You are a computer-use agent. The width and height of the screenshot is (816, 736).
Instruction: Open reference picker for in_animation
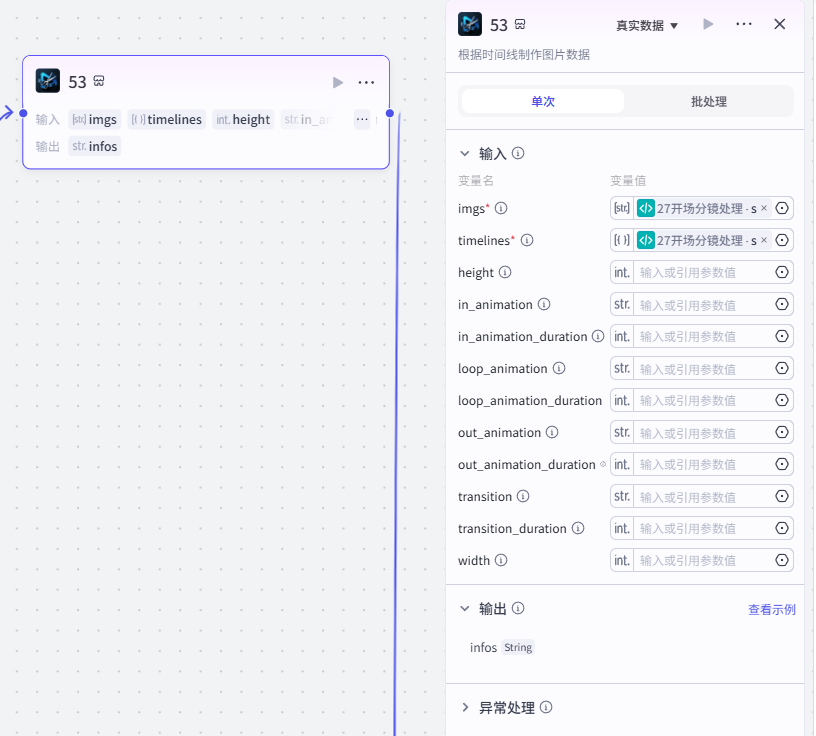tap(782, 304)
